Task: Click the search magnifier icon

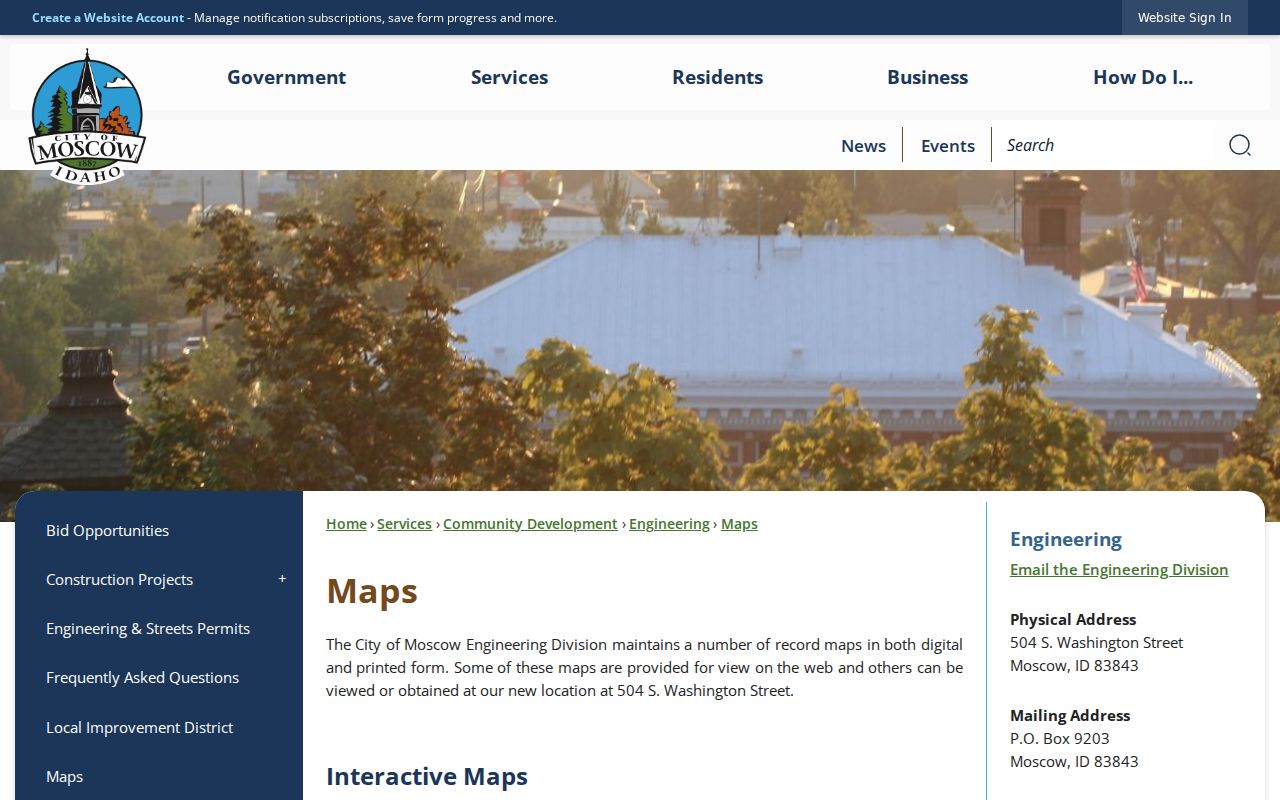Action: [x=1240, y=145]
